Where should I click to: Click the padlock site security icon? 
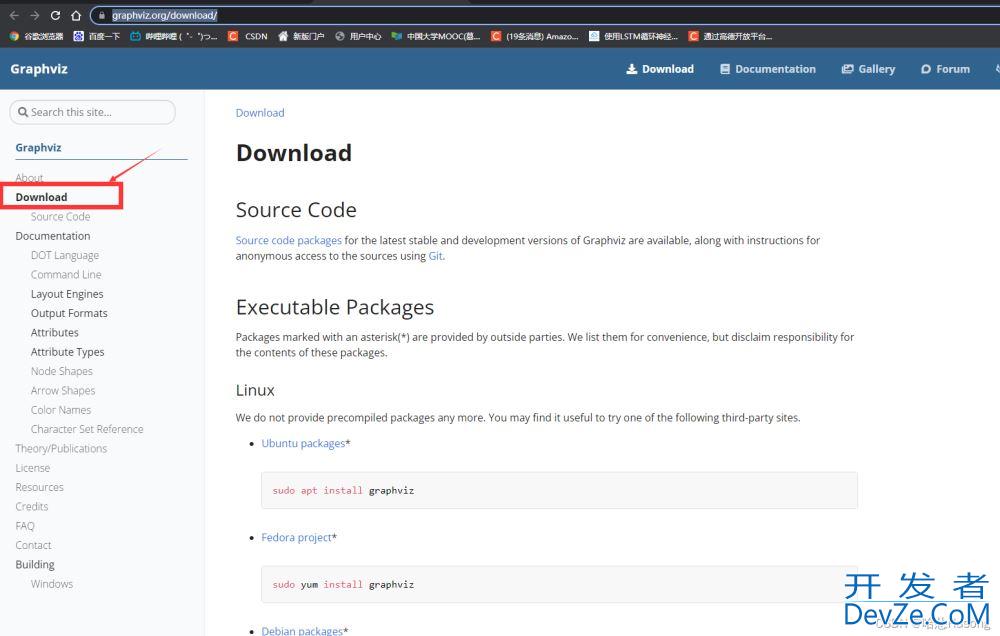101,15
